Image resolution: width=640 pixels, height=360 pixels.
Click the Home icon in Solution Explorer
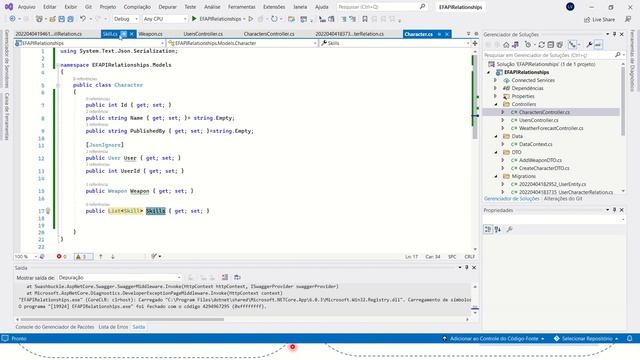point(506,45)
